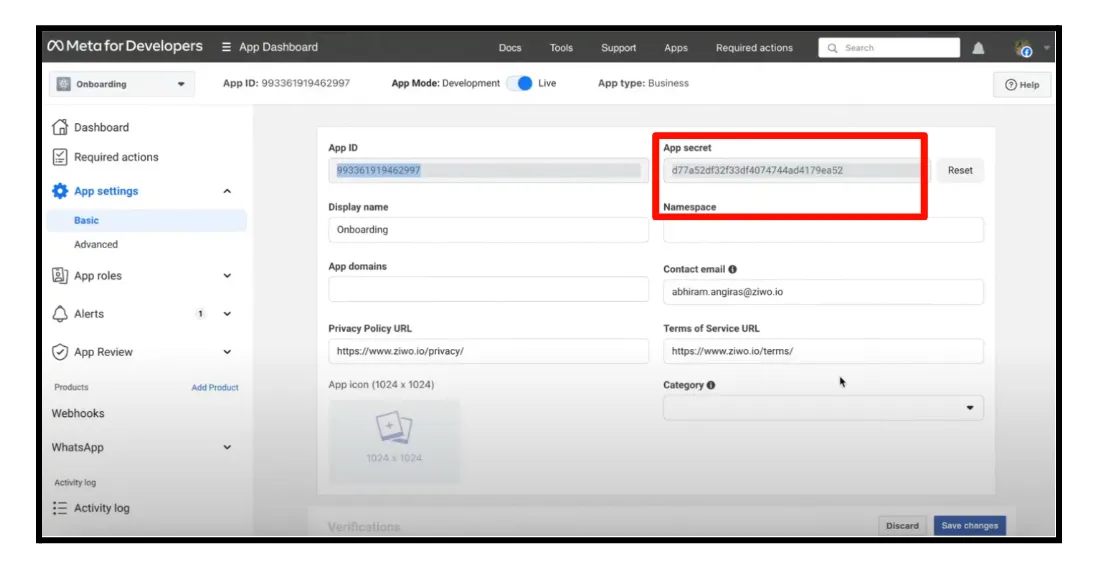Click the Activity log list icon
The height and width of the screenshot is (564, 1112).
[x=60, y=508]
